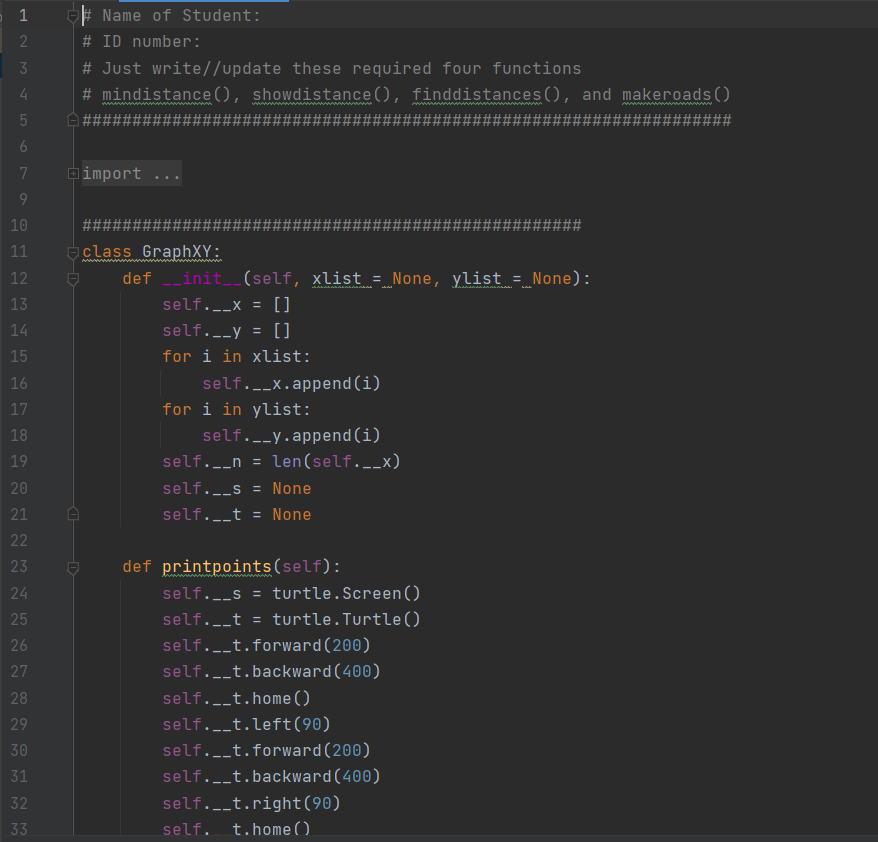This screenshot has width=878, height=842.
Task: Click 'backward(400)' on line 31
Action: pos(316,776)
